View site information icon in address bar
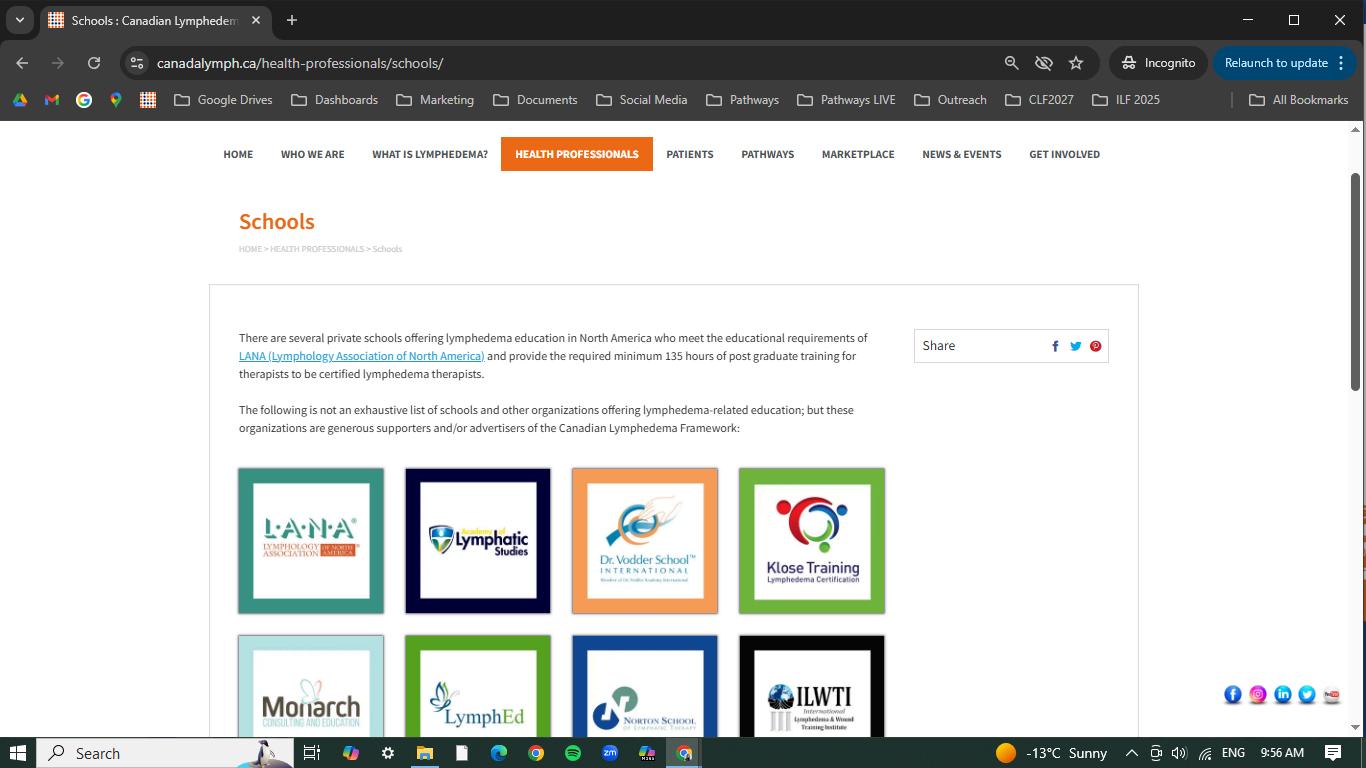Screen dimensions: 1366x768 point(137,63)
